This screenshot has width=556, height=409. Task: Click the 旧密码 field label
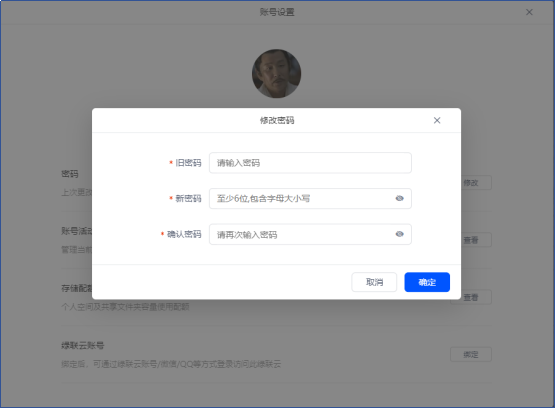[188, 163]
